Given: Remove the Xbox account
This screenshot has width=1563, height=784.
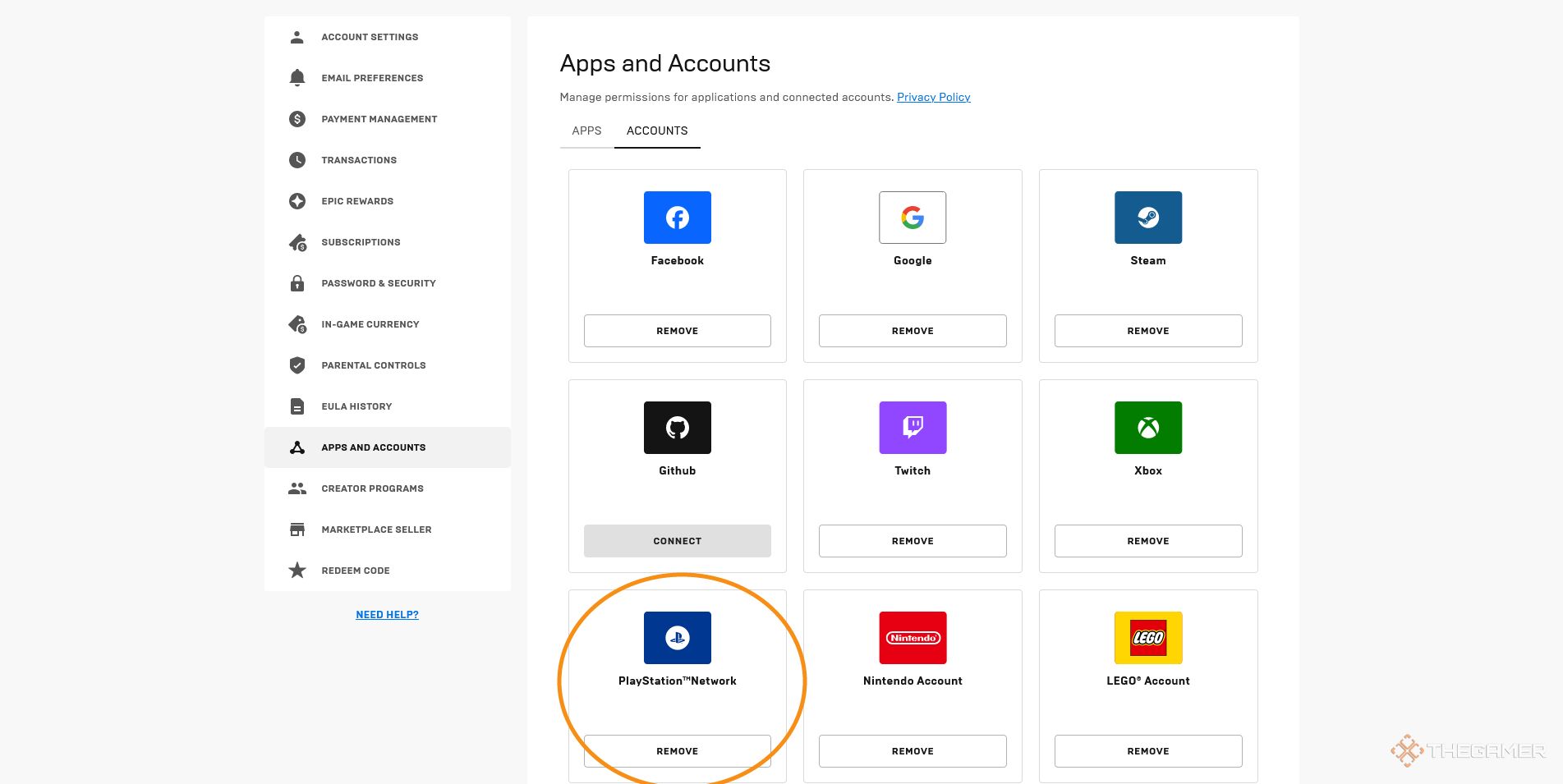Looking at the screenshot, I should pos(1148,541).
